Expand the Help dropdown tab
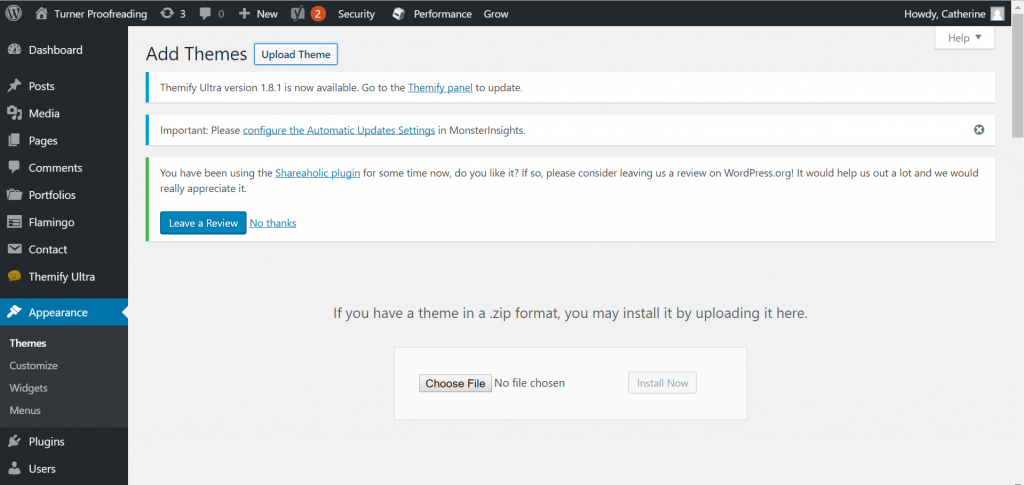The width and height of the screenshot is (1024, 485). (965, 38)
